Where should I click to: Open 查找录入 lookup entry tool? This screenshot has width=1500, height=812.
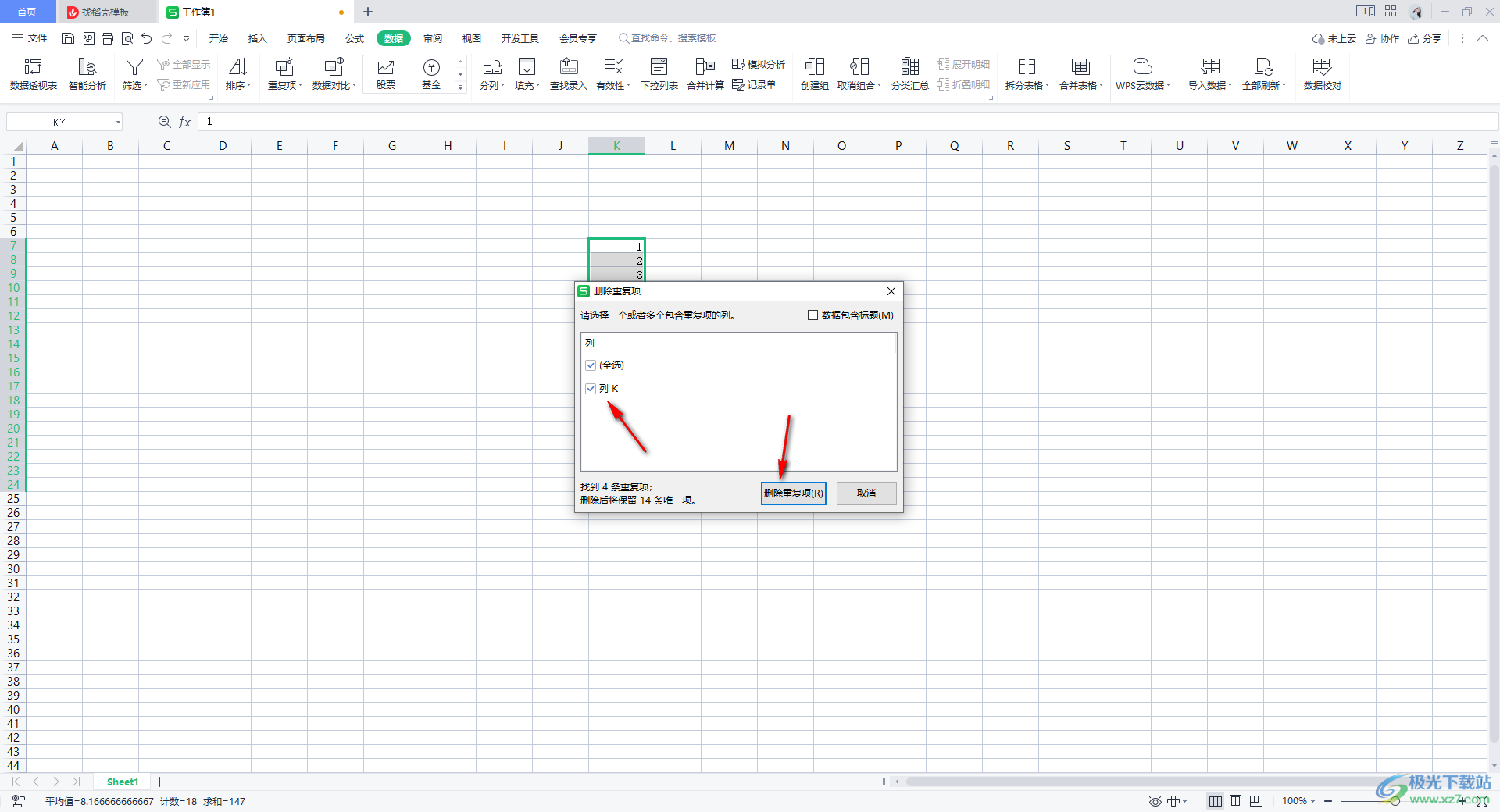pos(569,74)
